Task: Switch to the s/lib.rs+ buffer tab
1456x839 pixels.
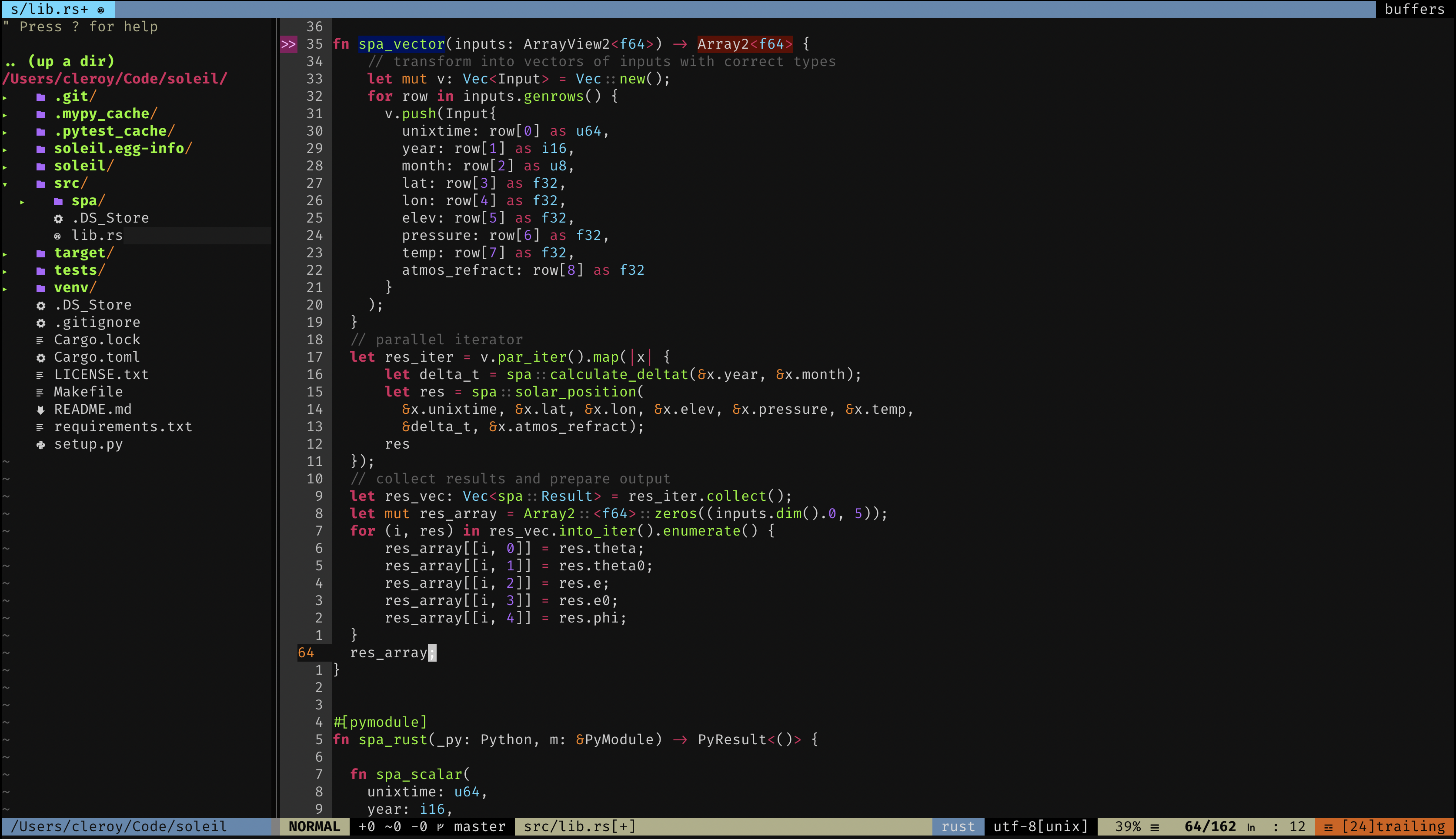Action: point(58,9)
